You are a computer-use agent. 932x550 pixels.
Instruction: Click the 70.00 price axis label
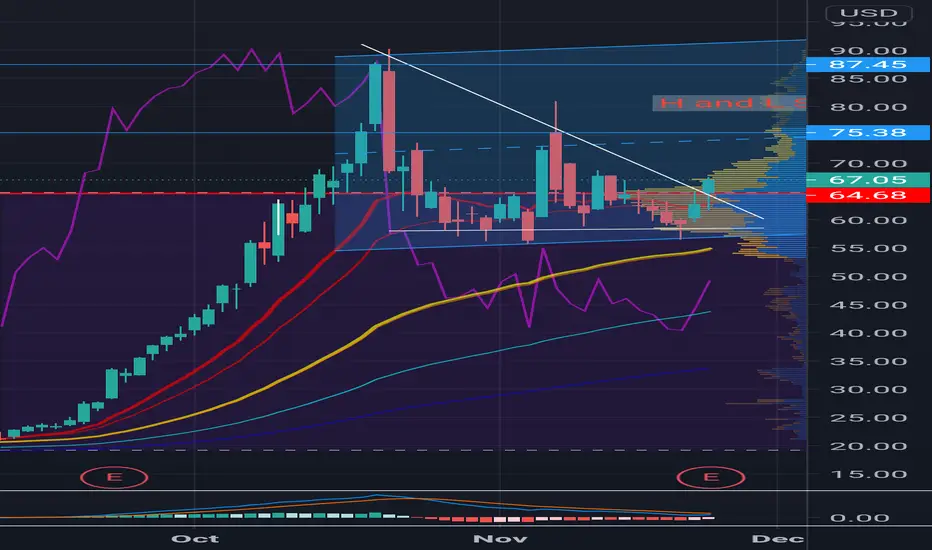868,164
